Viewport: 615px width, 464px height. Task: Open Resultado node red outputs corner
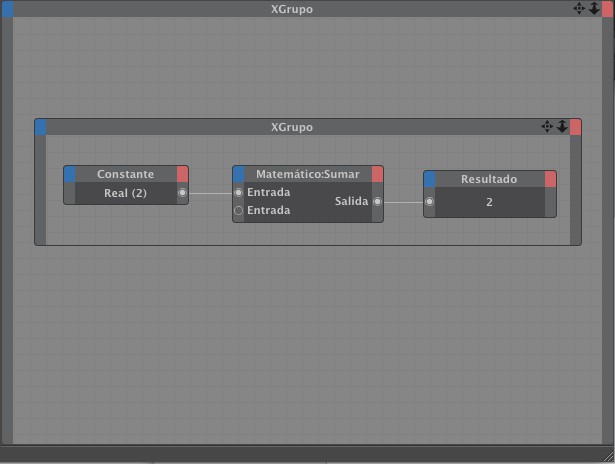550,179
